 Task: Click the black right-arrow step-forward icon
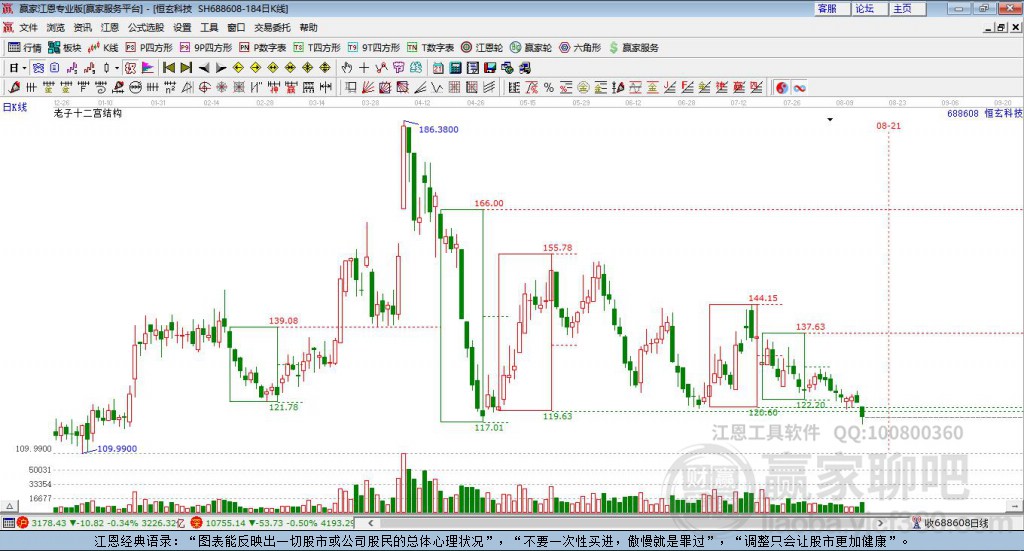point(221,68)
